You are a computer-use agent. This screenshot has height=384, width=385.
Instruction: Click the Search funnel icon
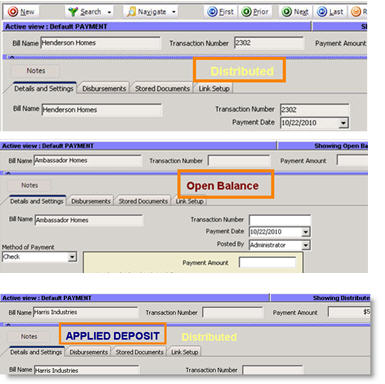73,12
